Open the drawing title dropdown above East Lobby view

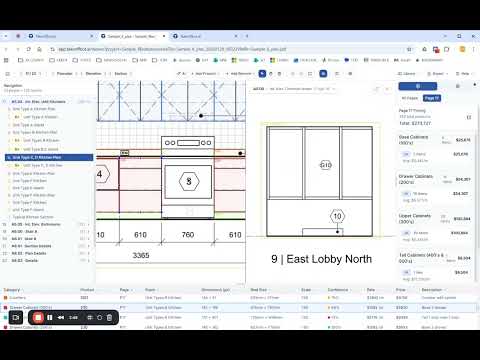click(293, 89)
